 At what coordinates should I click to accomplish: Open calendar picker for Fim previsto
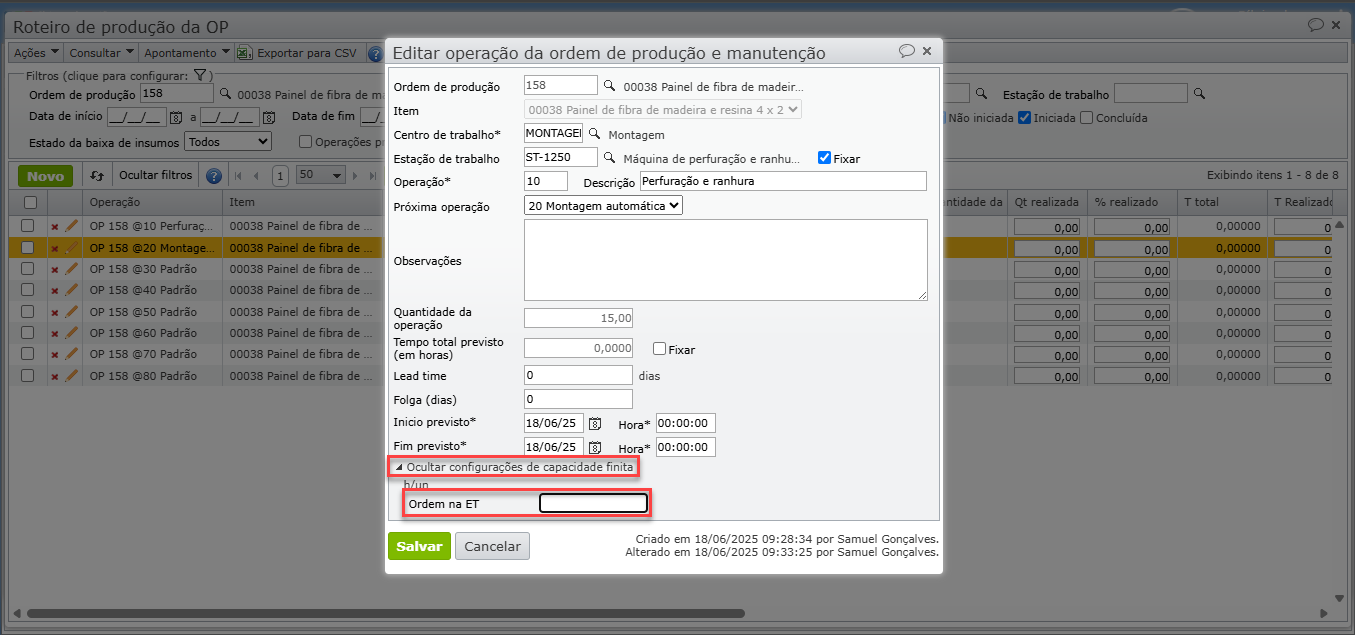[x=595, y=447]
